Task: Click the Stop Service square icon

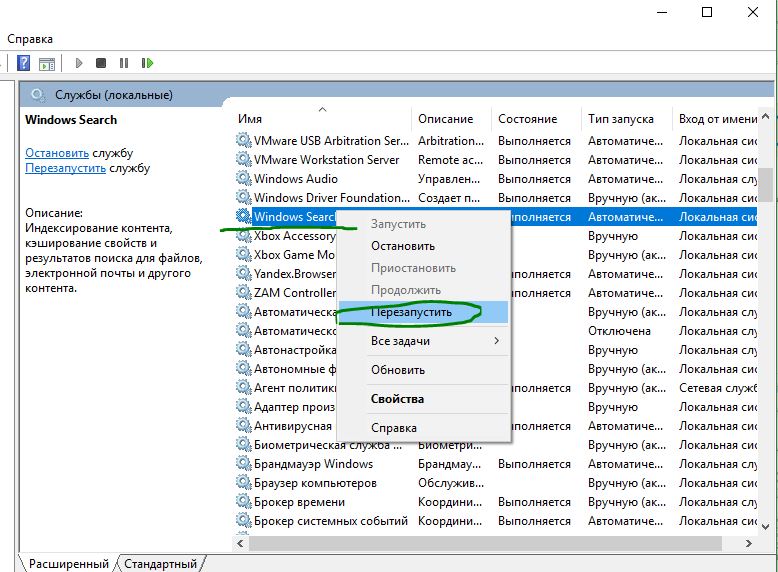Action: [x=101, y=63]
